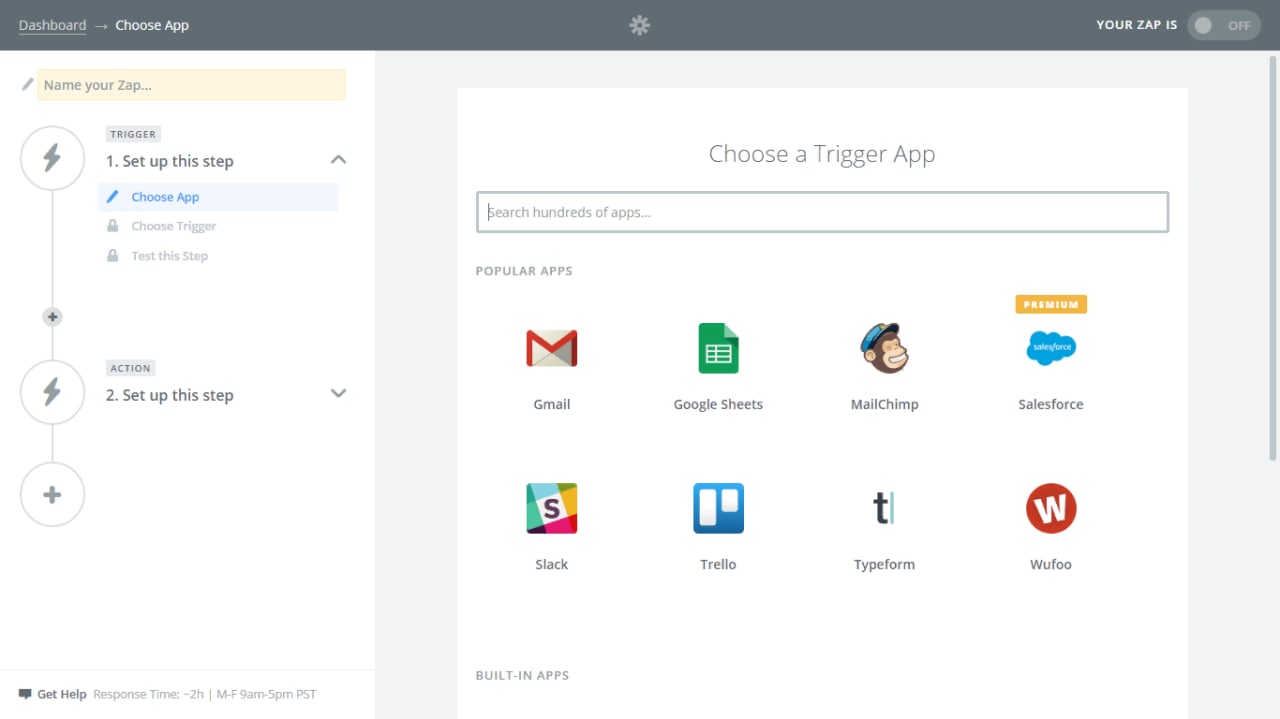Screen dimensions: 1280x719
Task: Pick the MailChimp monkey icon
Action: pos(884,348)
